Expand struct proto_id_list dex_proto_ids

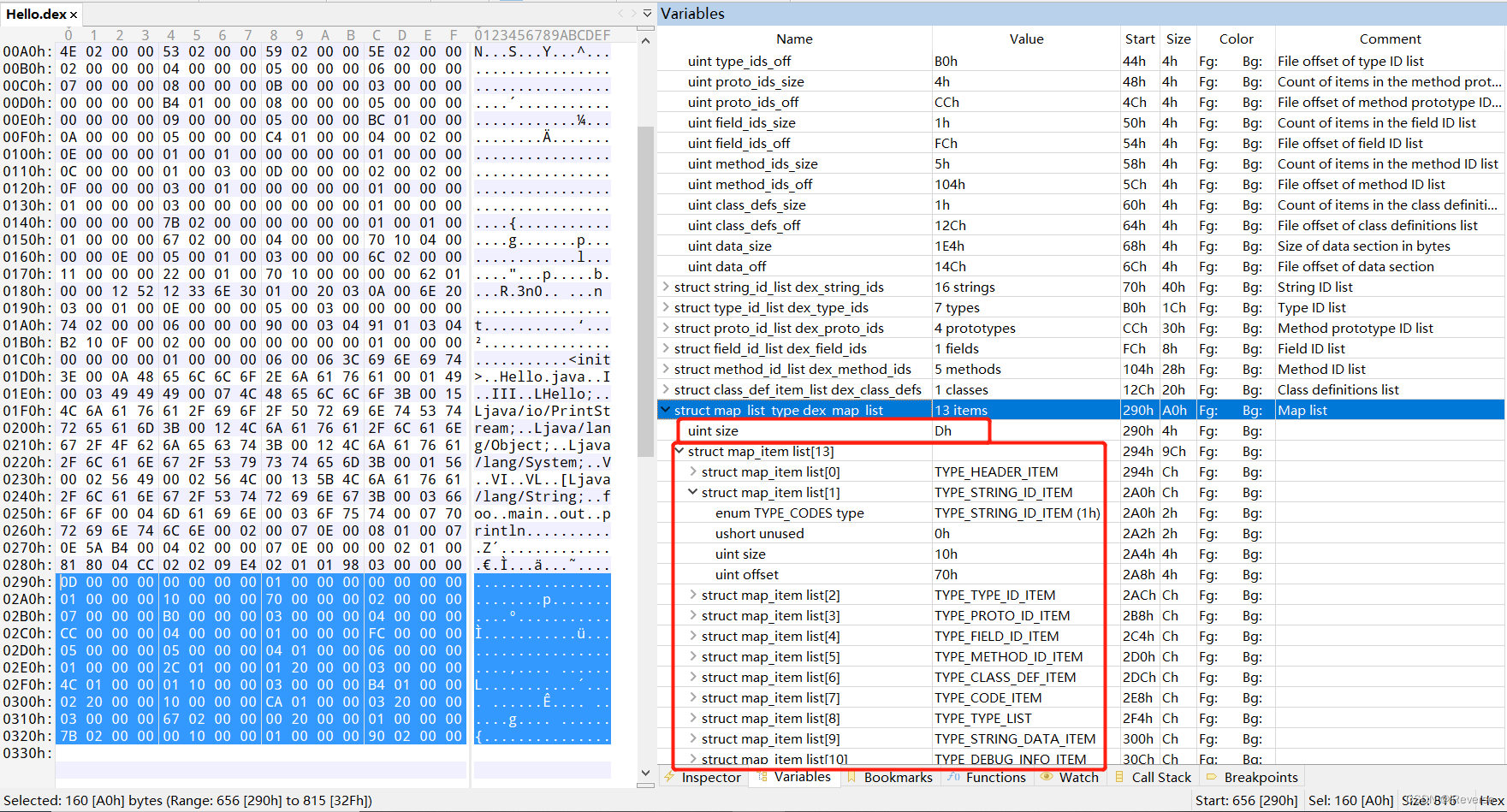tap(666, 328)
